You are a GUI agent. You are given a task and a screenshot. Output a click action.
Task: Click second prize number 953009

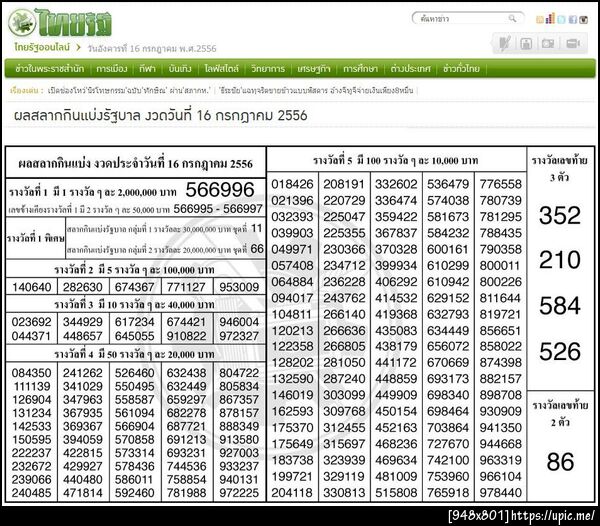tap(239, 287)
